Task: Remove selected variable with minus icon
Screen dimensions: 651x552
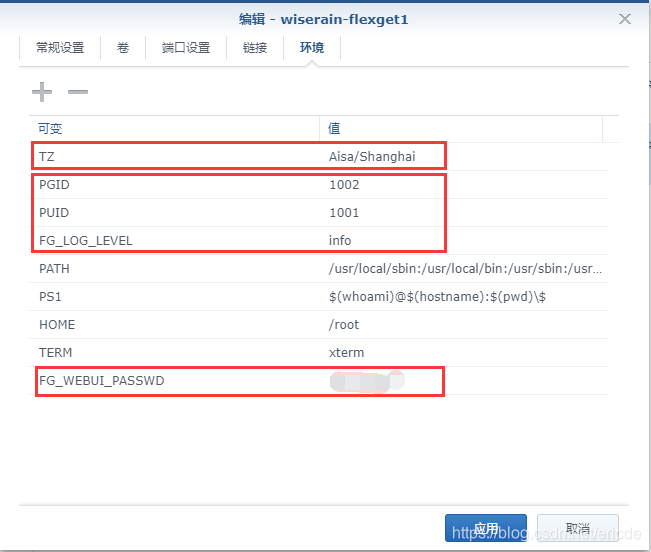Action: pyautogui.click(x=78, y=92)
